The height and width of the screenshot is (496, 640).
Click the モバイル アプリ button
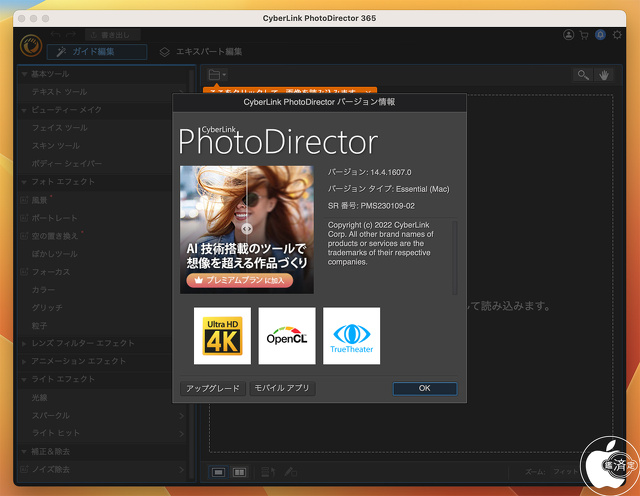(282, 388)
